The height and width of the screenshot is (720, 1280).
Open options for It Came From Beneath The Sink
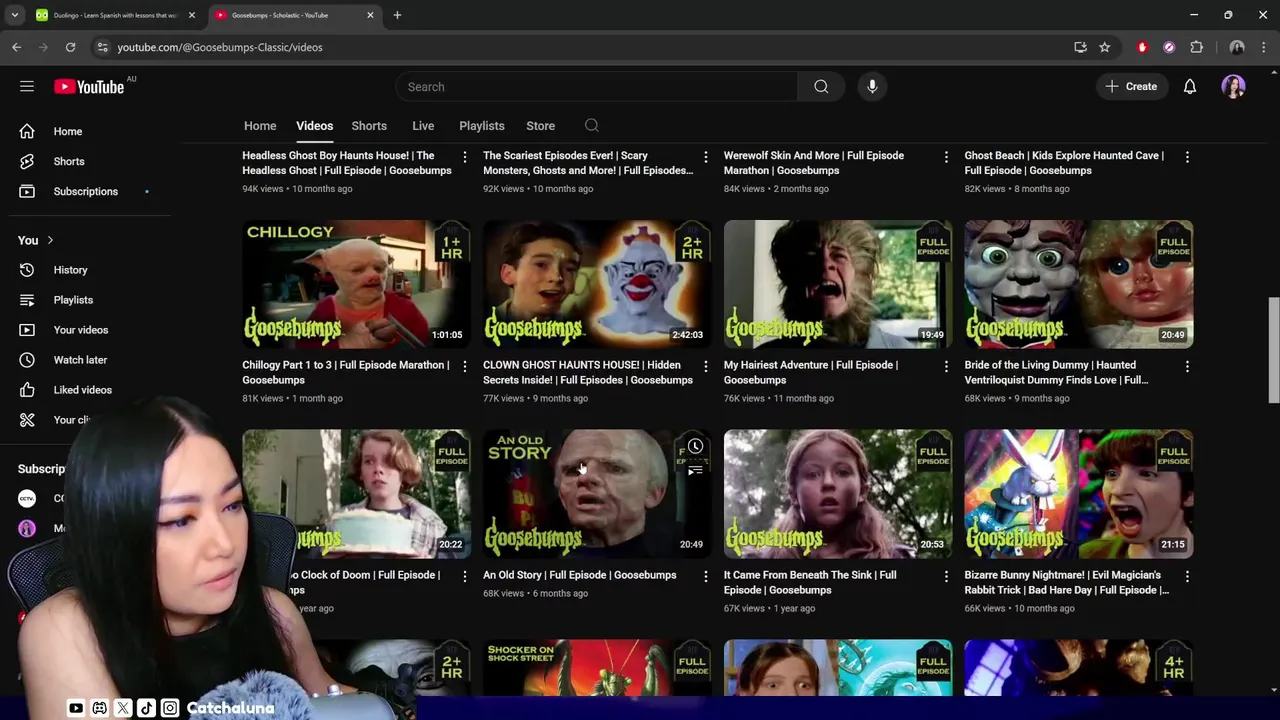946,577
